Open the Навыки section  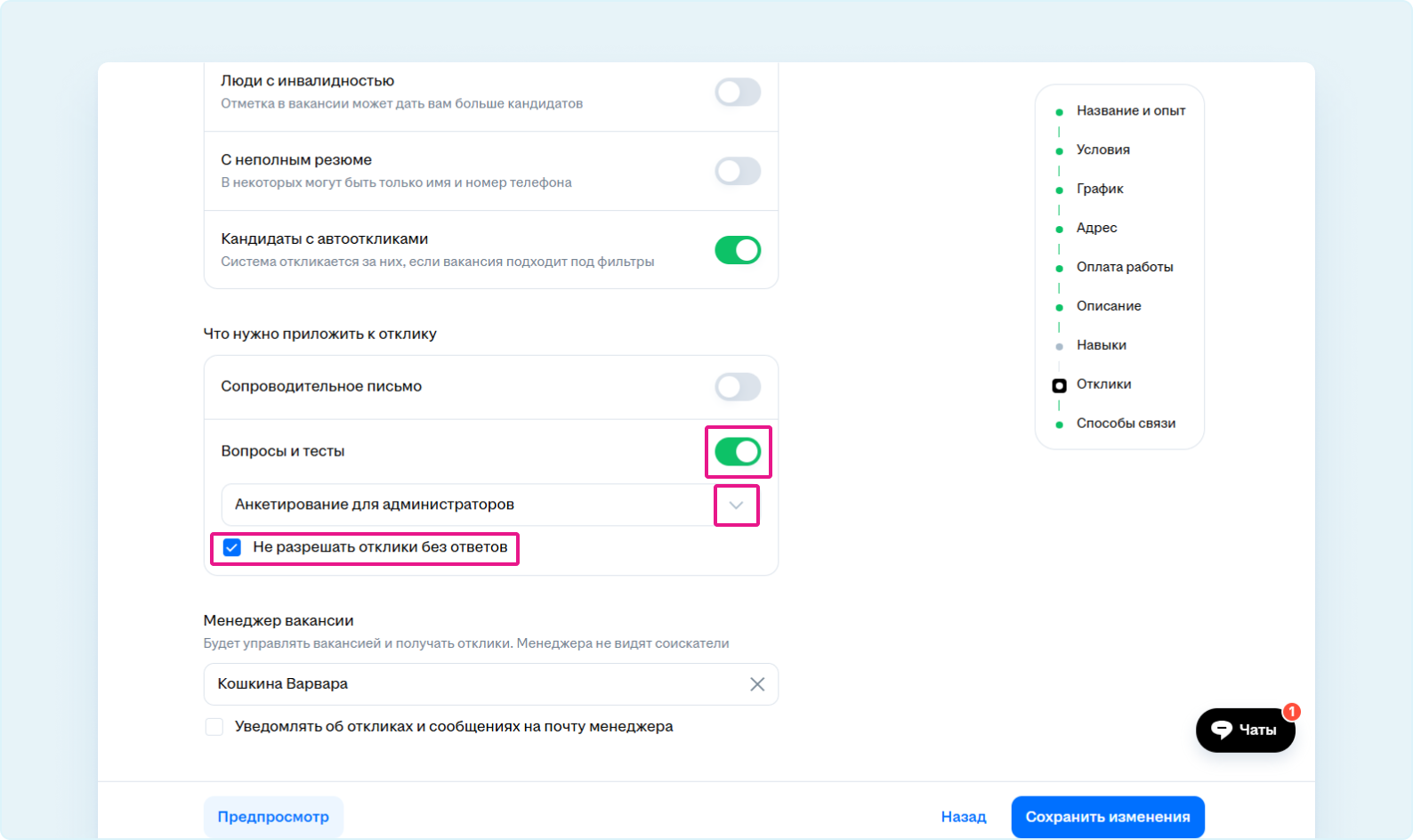click(x=1101, y=345)
